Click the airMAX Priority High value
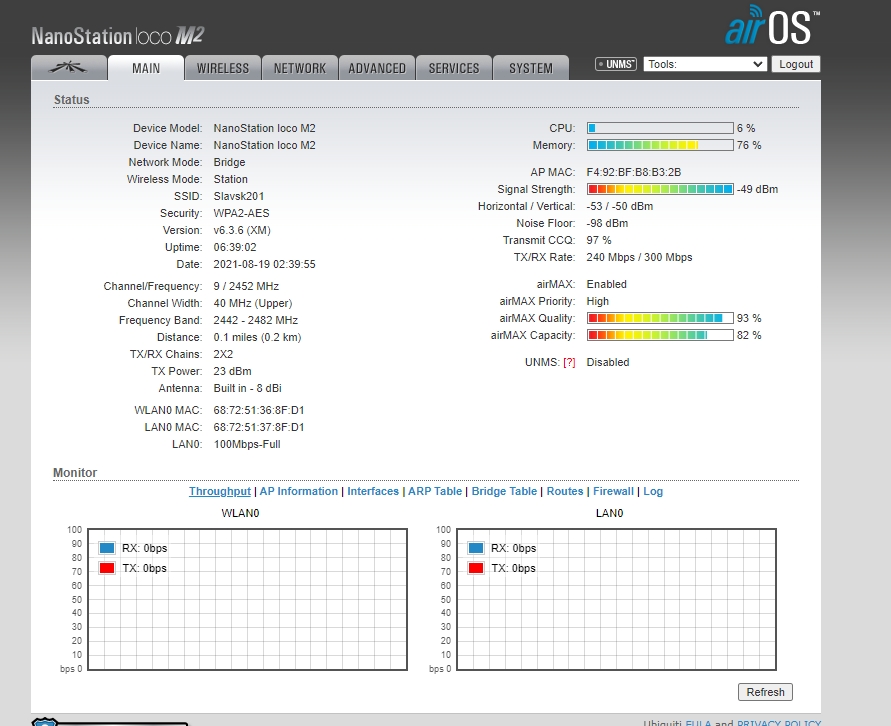 click(x=597, y=301)
